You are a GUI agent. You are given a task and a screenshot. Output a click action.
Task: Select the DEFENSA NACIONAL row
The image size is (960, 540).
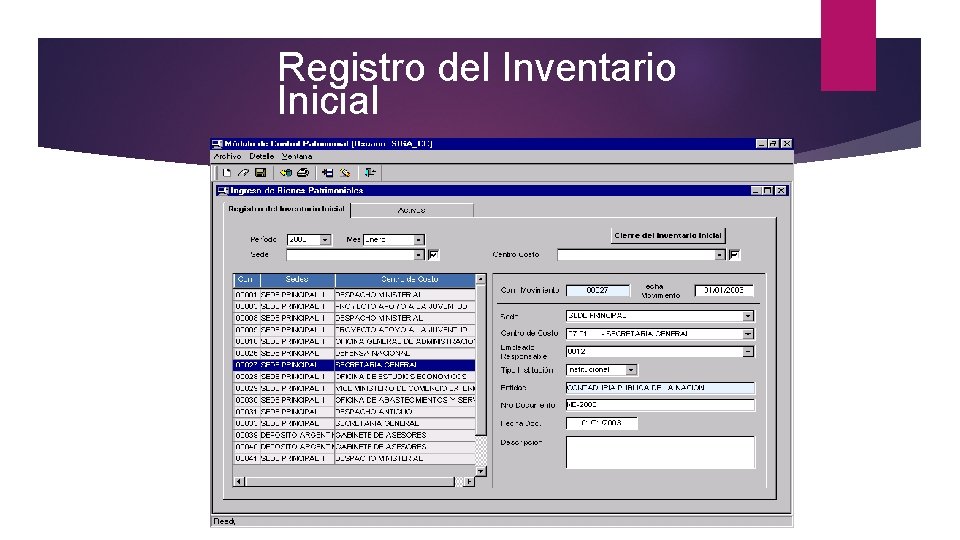[354, 353]
